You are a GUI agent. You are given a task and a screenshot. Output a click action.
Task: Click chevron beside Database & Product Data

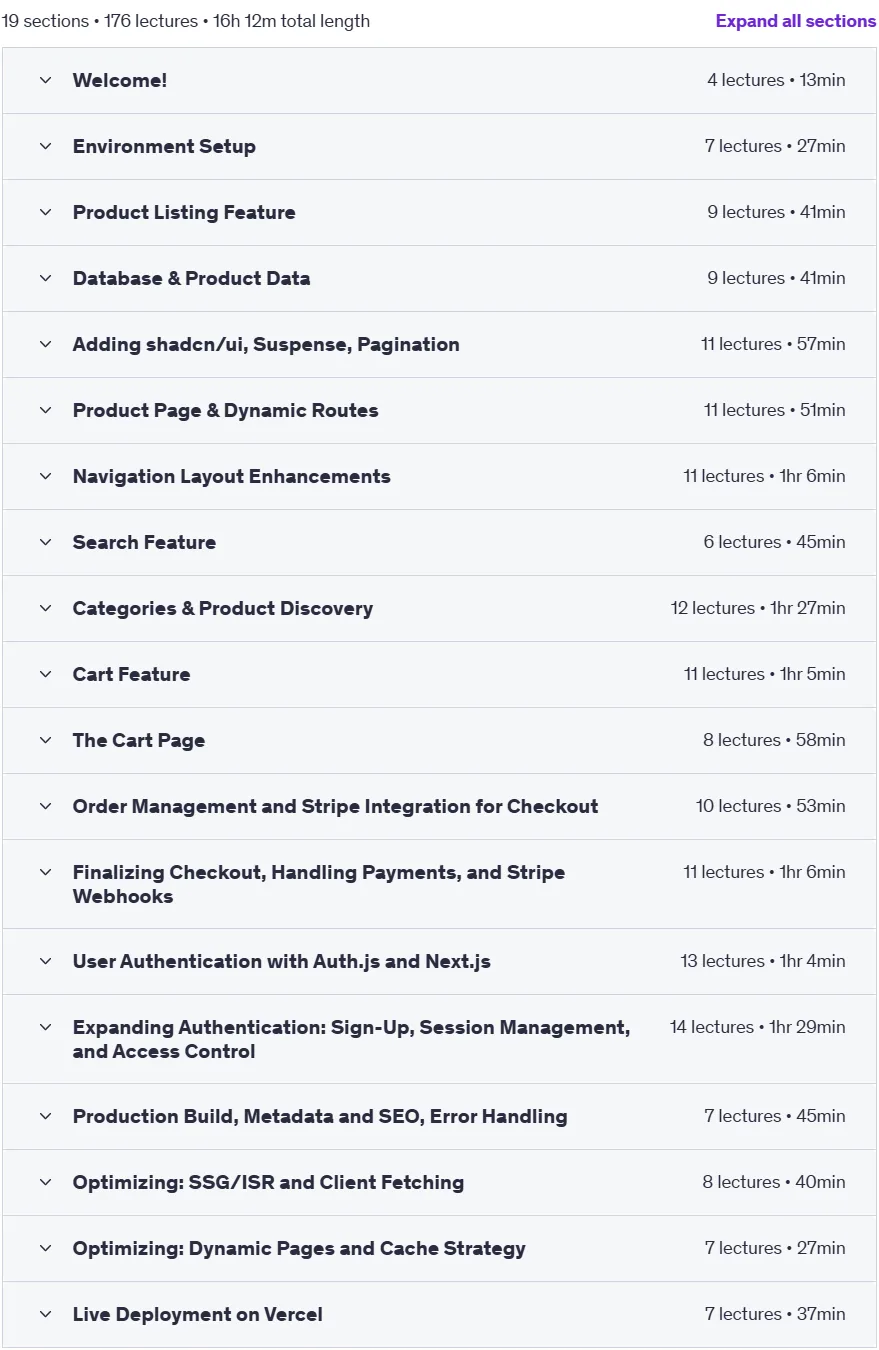coord(45,278)
